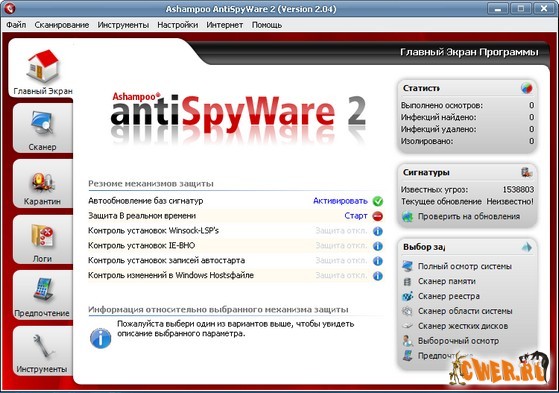Select Контроль установок записей автостарта row
Screen dimensions: 559x393
236,261
